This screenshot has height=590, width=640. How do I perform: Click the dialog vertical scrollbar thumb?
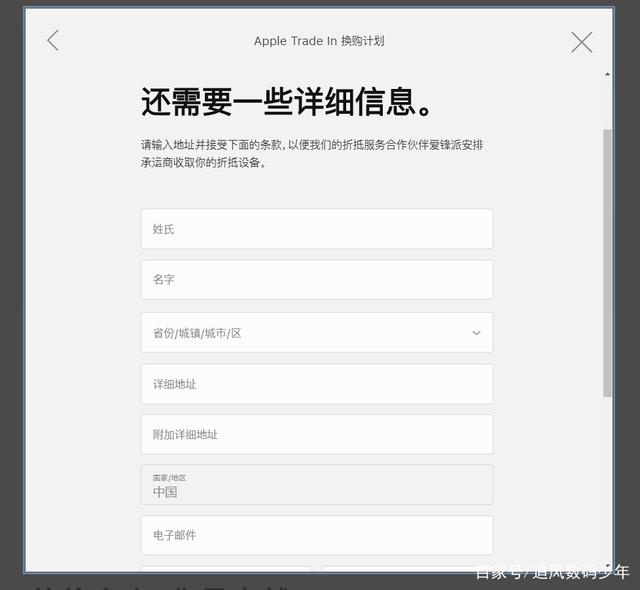click(x=607, y=263)
